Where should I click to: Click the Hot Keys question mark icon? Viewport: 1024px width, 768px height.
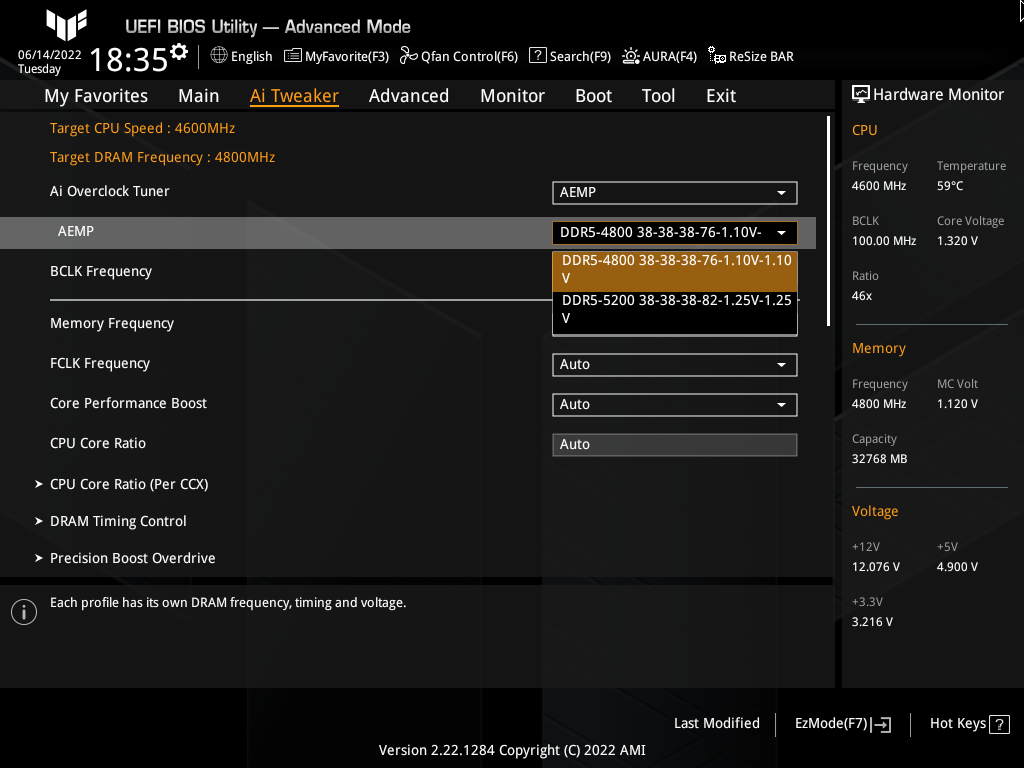pyautogui.click(x=999, y=724)
